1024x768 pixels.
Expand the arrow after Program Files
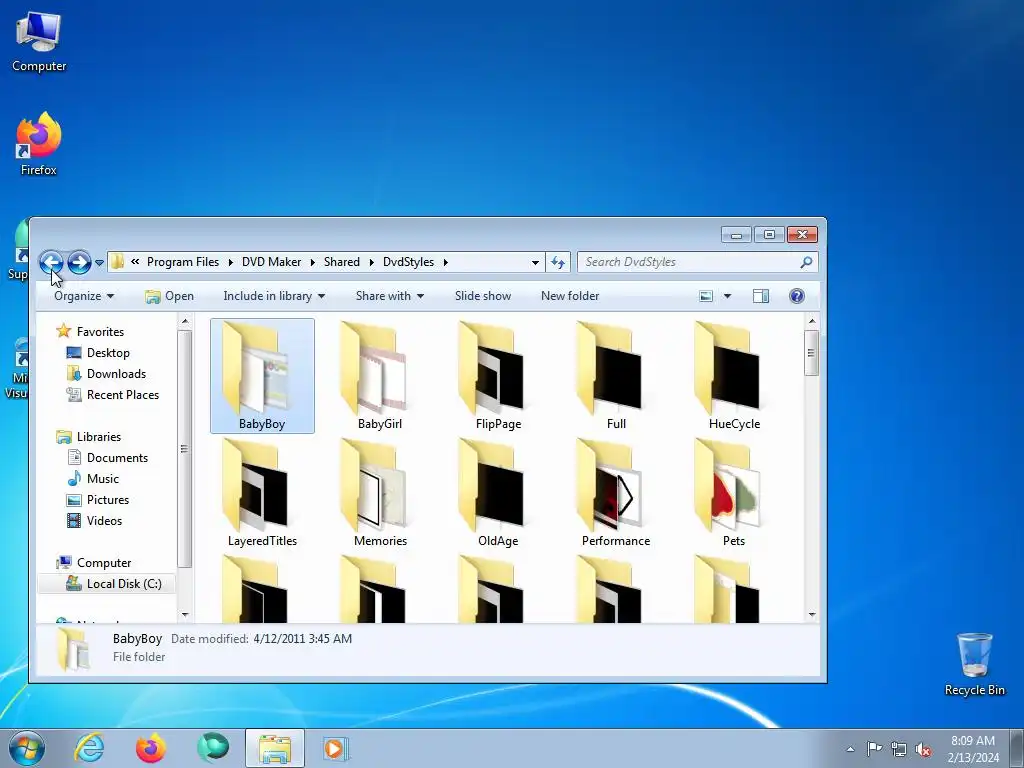tap(231, 263)
